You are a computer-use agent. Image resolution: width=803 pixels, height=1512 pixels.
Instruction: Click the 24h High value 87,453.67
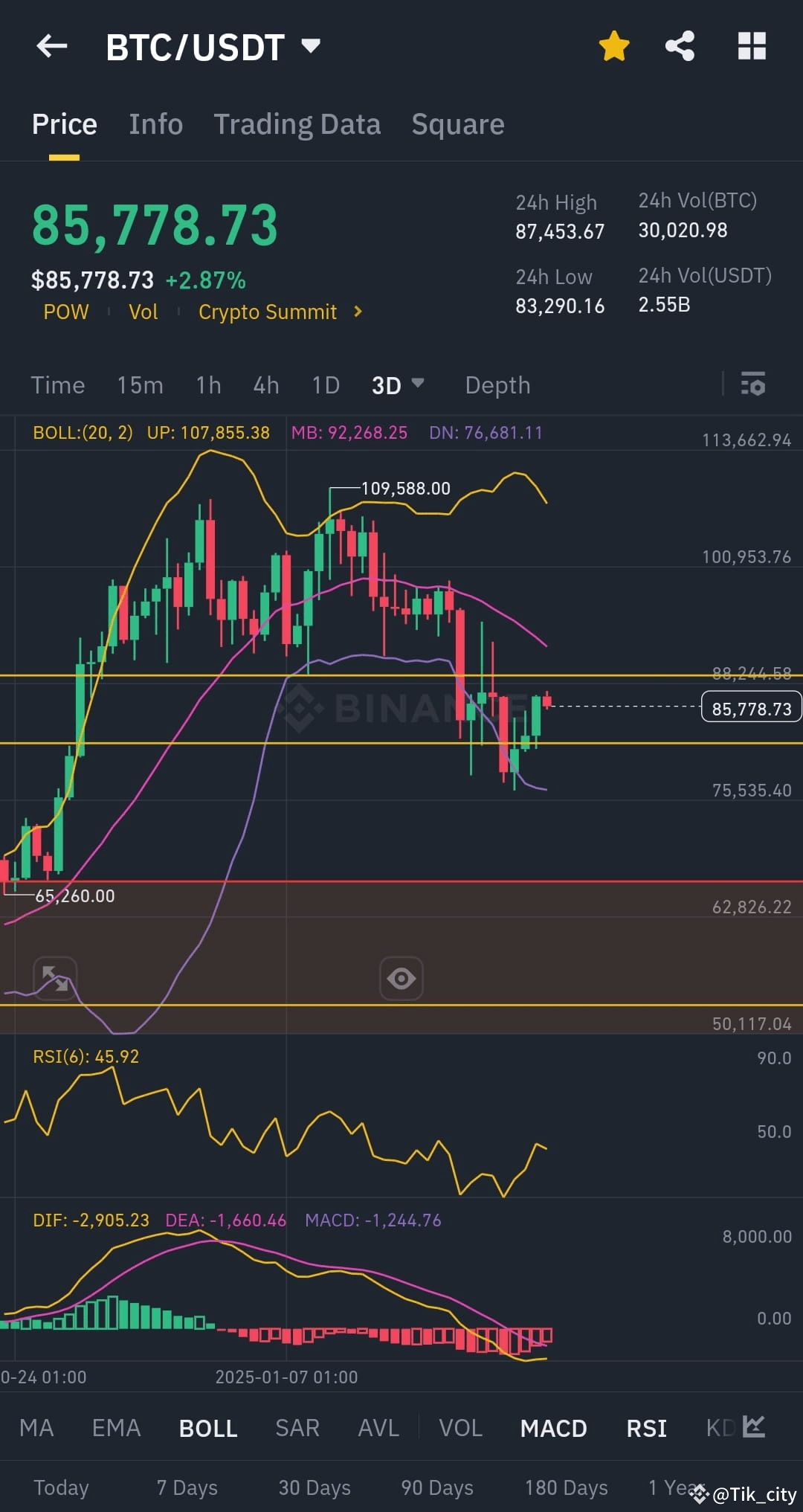click(x=560, y=232)
